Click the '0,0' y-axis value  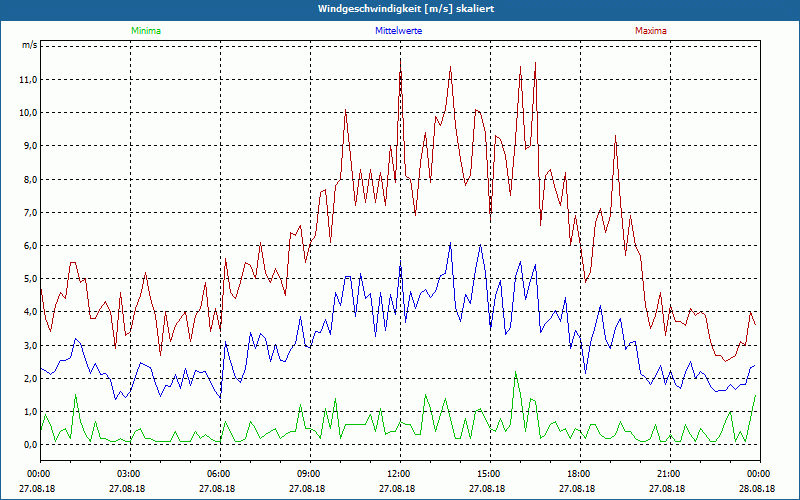pos(30,445)
